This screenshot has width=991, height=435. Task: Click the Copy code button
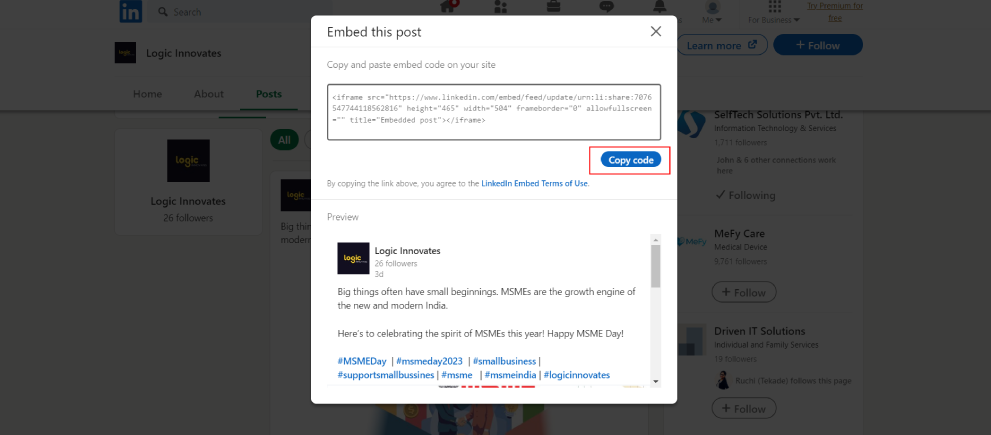click(x=631, y=161)
